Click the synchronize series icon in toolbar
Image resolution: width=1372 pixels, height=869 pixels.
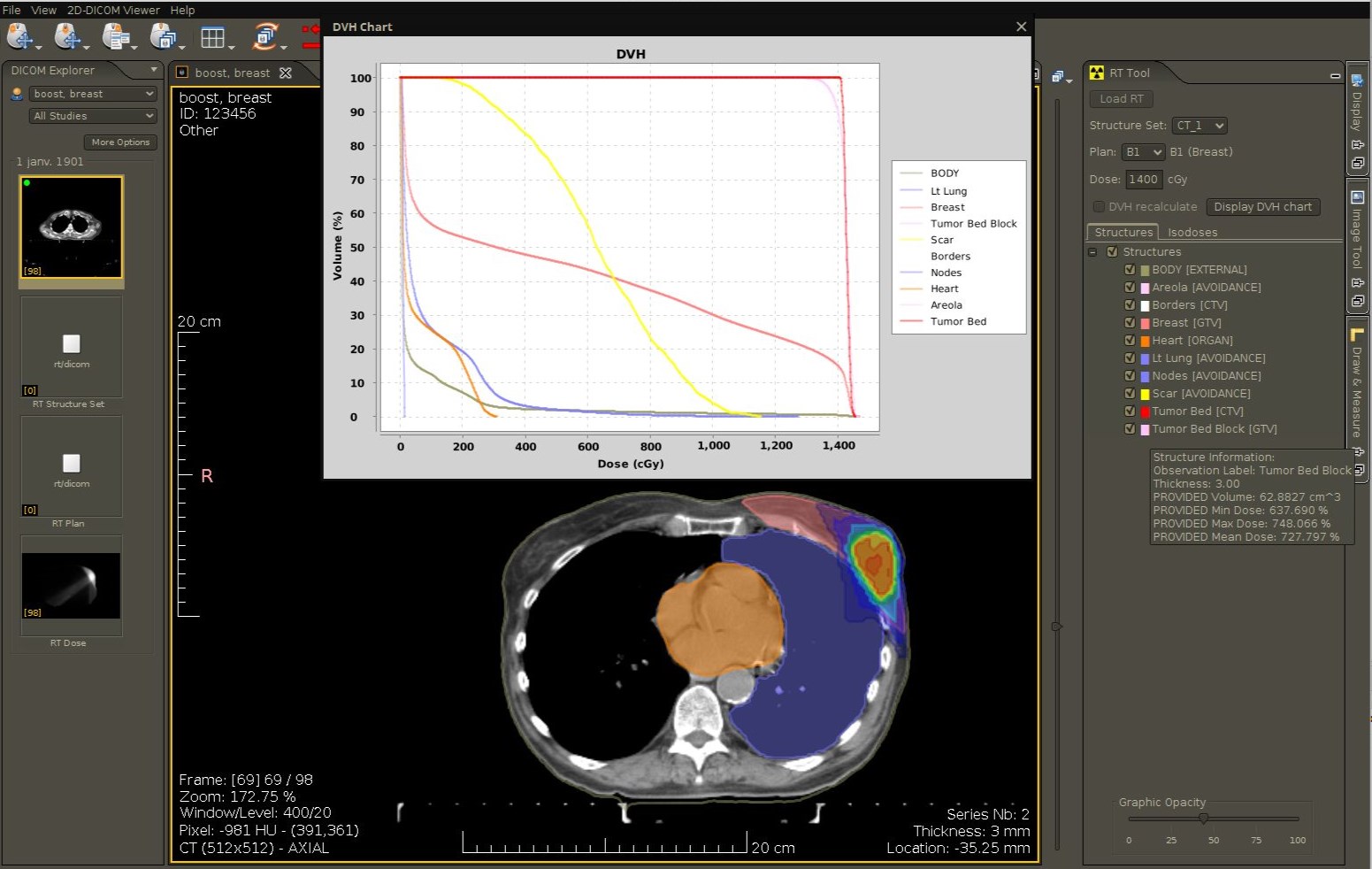tap(265, 37)
